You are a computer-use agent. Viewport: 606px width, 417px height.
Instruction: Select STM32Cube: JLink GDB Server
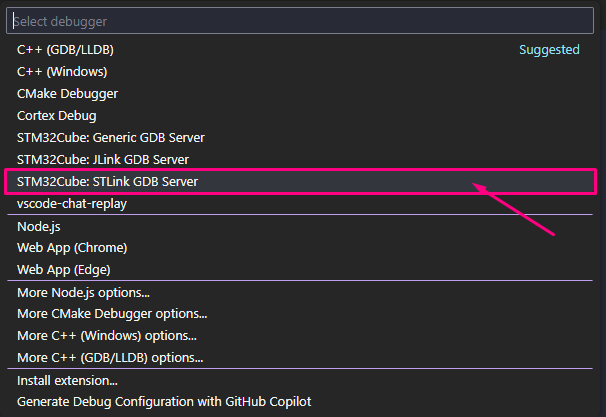point(103,159)
